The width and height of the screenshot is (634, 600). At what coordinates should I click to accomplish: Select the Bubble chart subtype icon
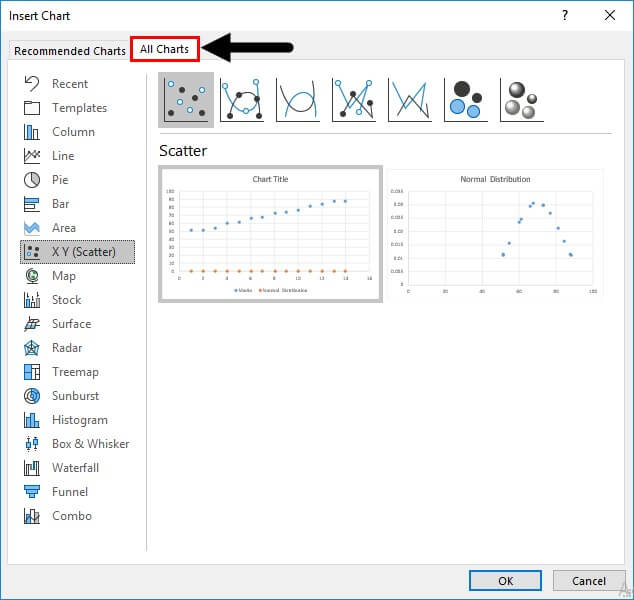click(466, 100)
